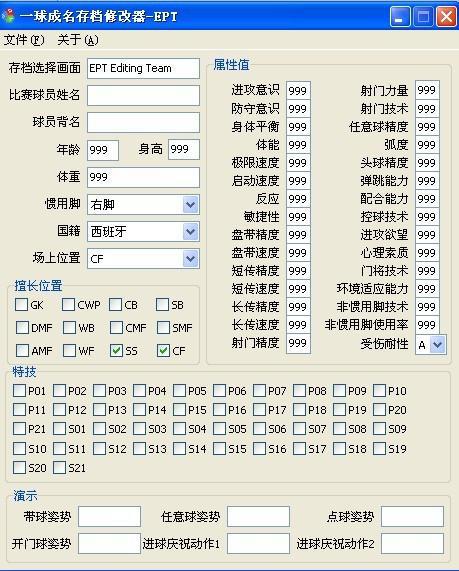Tick the S01 special skill checkbox

tap(59, 429)
